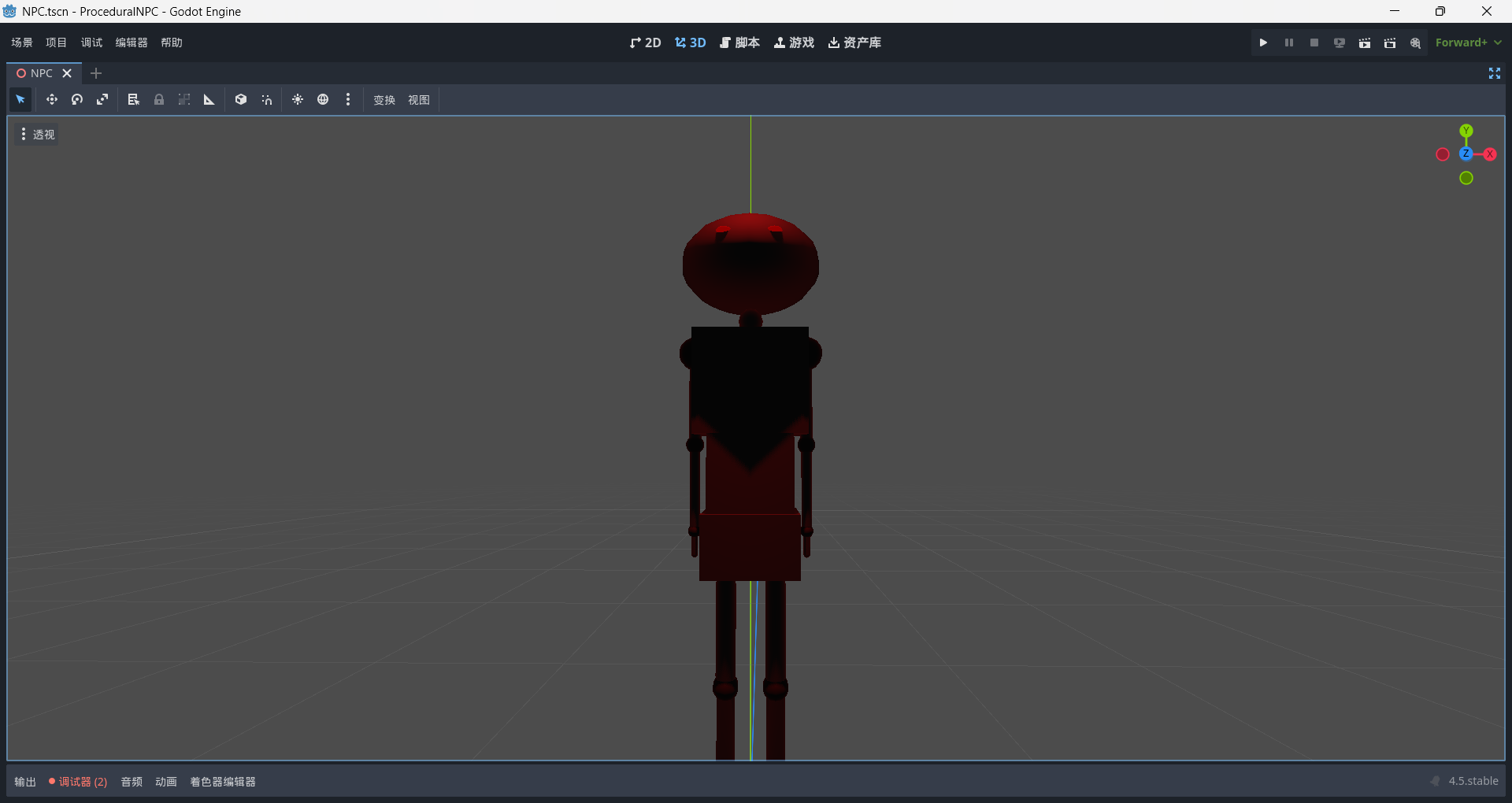The image size is (1512, 803).
Task: Open the 帮助 help menu
Action: click(172, 43)
